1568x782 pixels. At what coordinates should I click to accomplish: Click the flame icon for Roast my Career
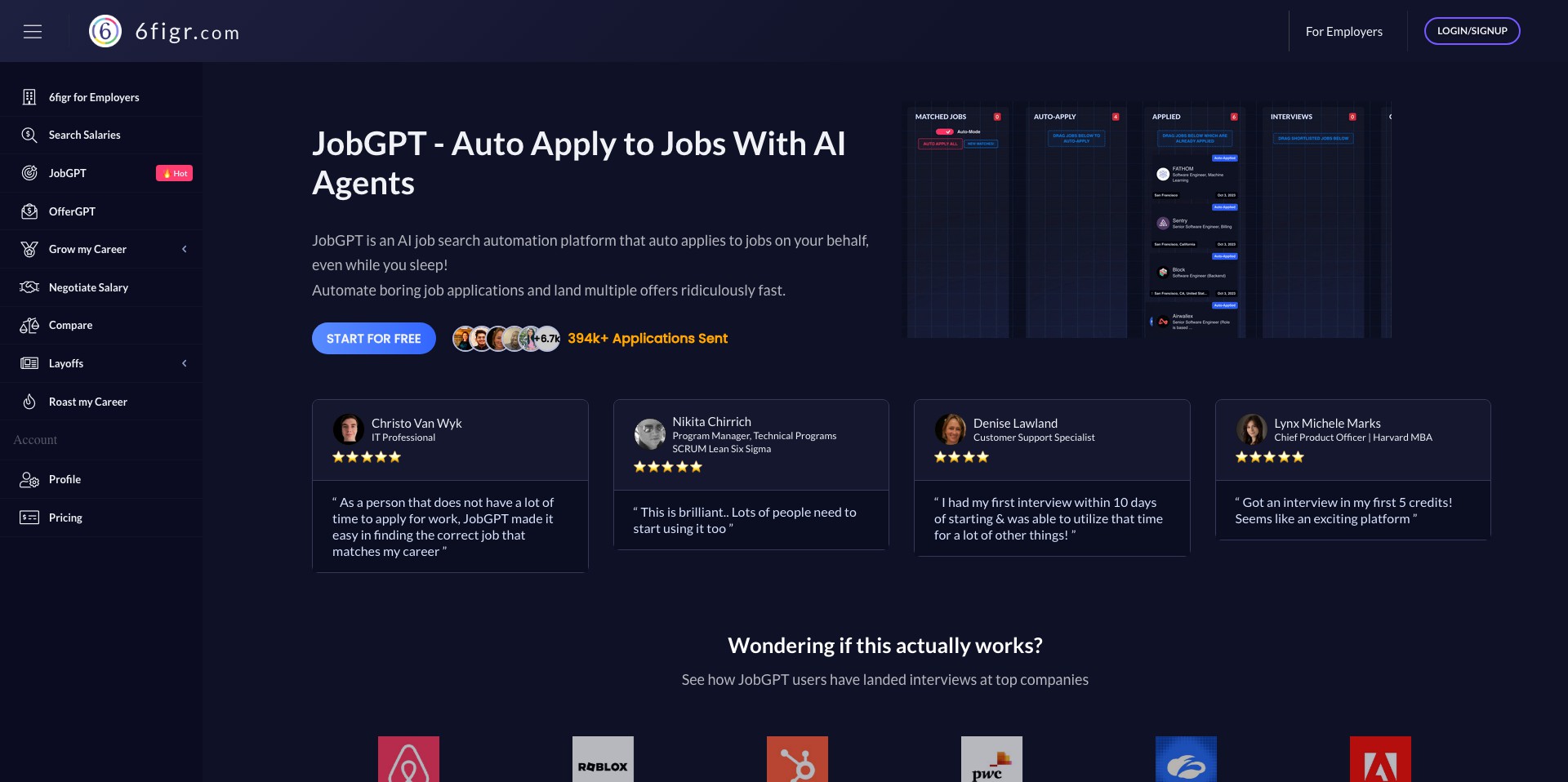point(29,402)
